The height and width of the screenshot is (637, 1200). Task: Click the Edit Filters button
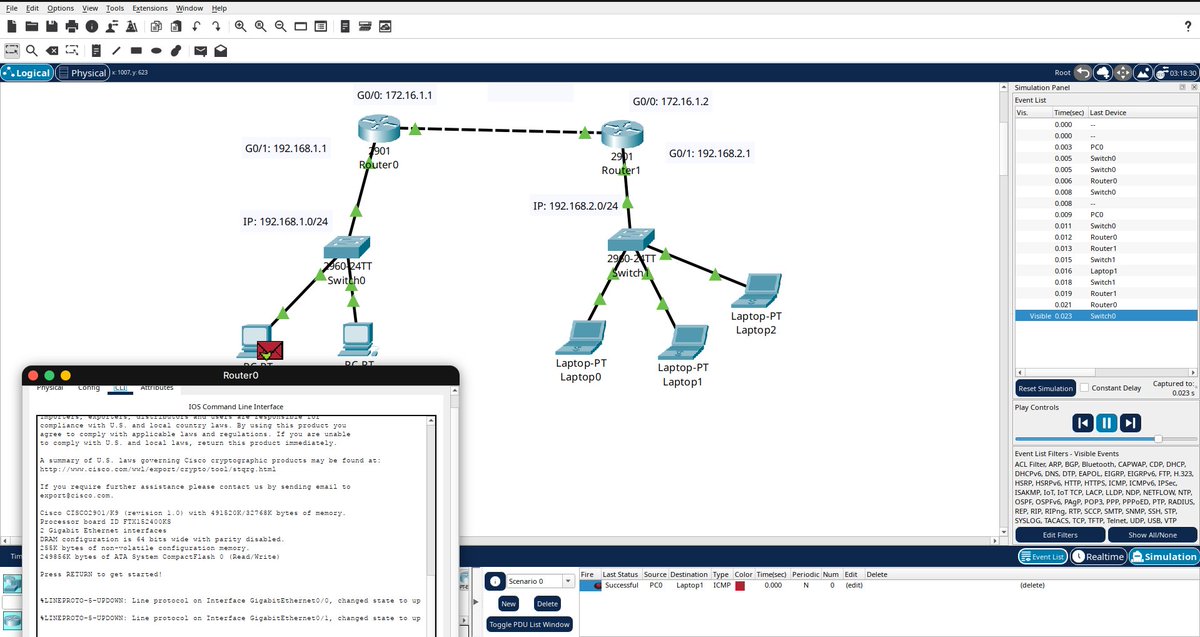(x=1060, y=535)
